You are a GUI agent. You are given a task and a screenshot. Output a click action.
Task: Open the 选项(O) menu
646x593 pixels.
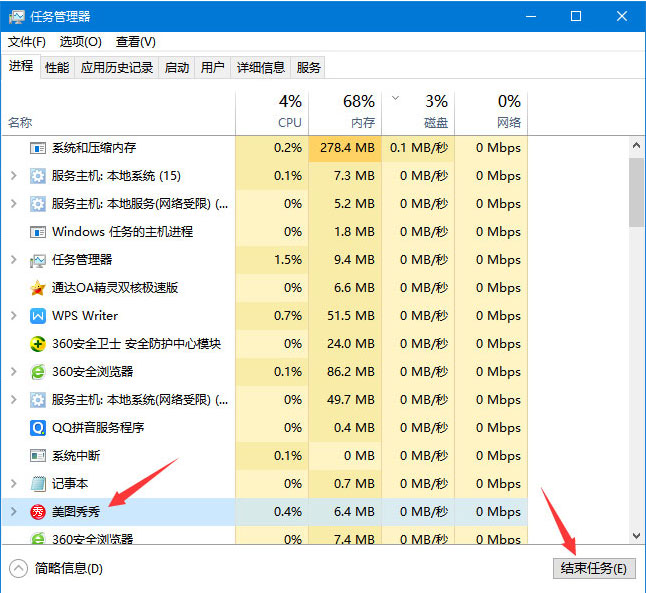(80, 42)
